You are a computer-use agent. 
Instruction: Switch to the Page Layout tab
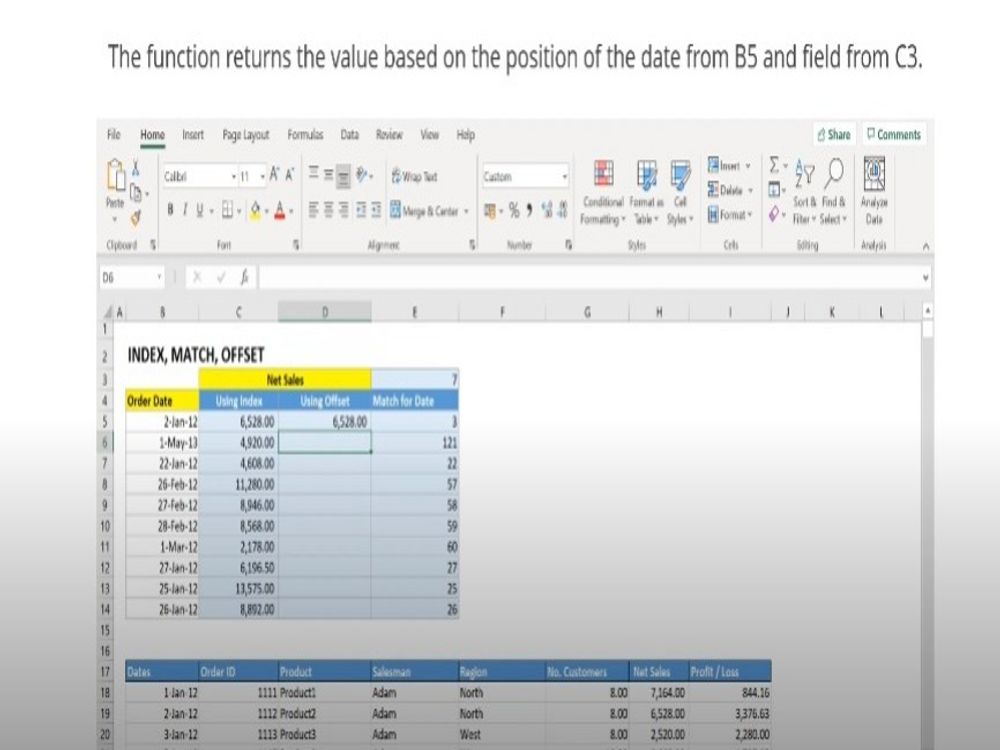point(246,135)
